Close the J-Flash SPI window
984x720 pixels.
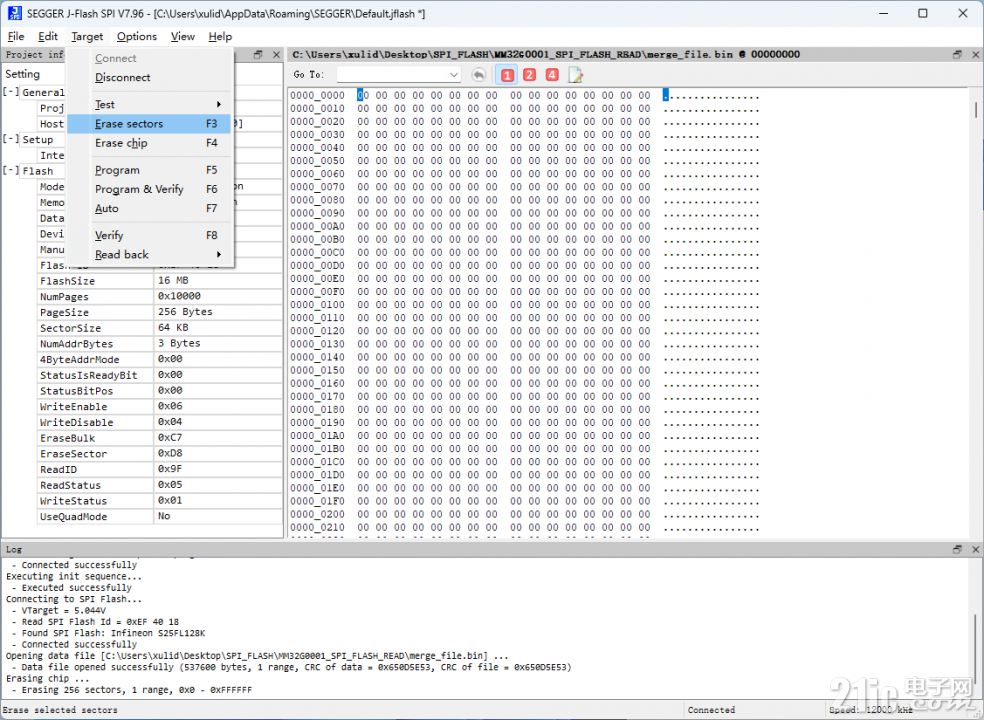point(963,13)
